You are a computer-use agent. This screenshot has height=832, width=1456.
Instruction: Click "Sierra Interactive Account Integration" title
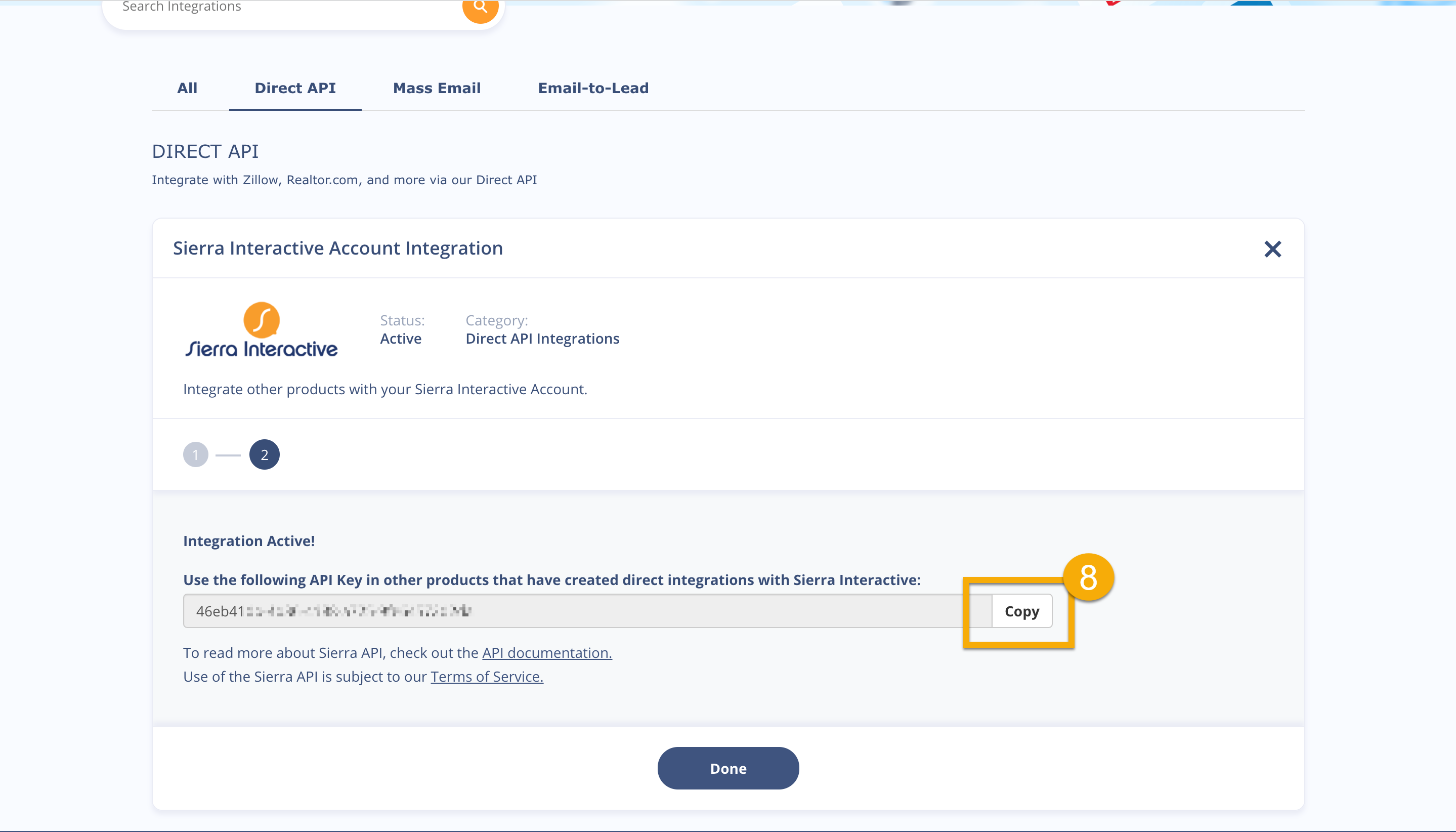[337, 248]
